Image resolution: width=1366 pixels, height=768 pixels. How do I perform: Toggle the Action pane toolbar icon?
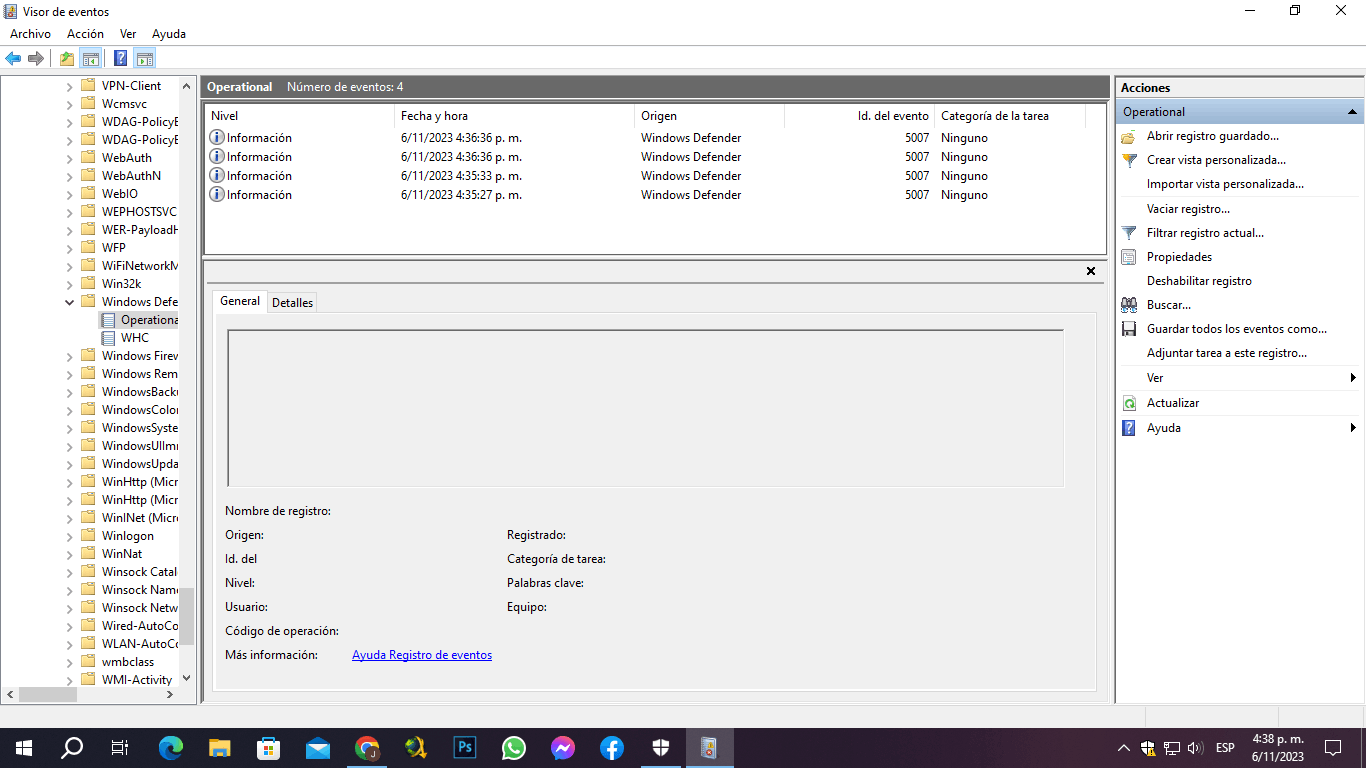tap(144, 58)
